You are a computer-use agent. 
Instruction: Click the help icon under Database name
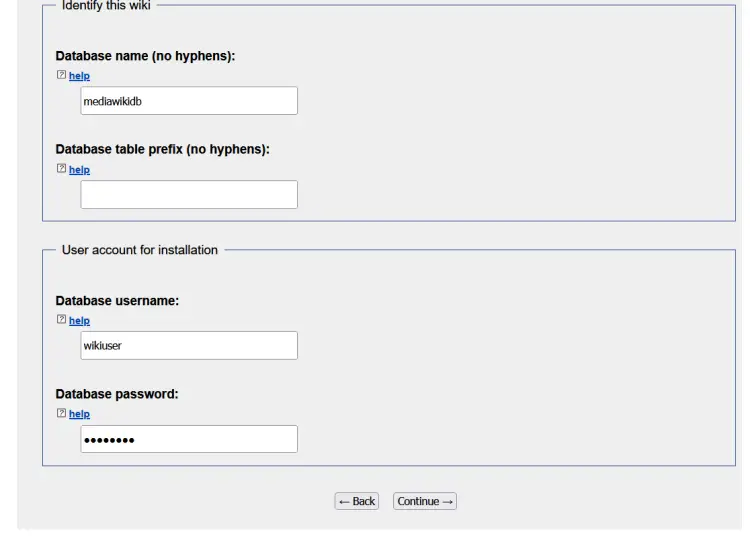[x=61, y=75]
